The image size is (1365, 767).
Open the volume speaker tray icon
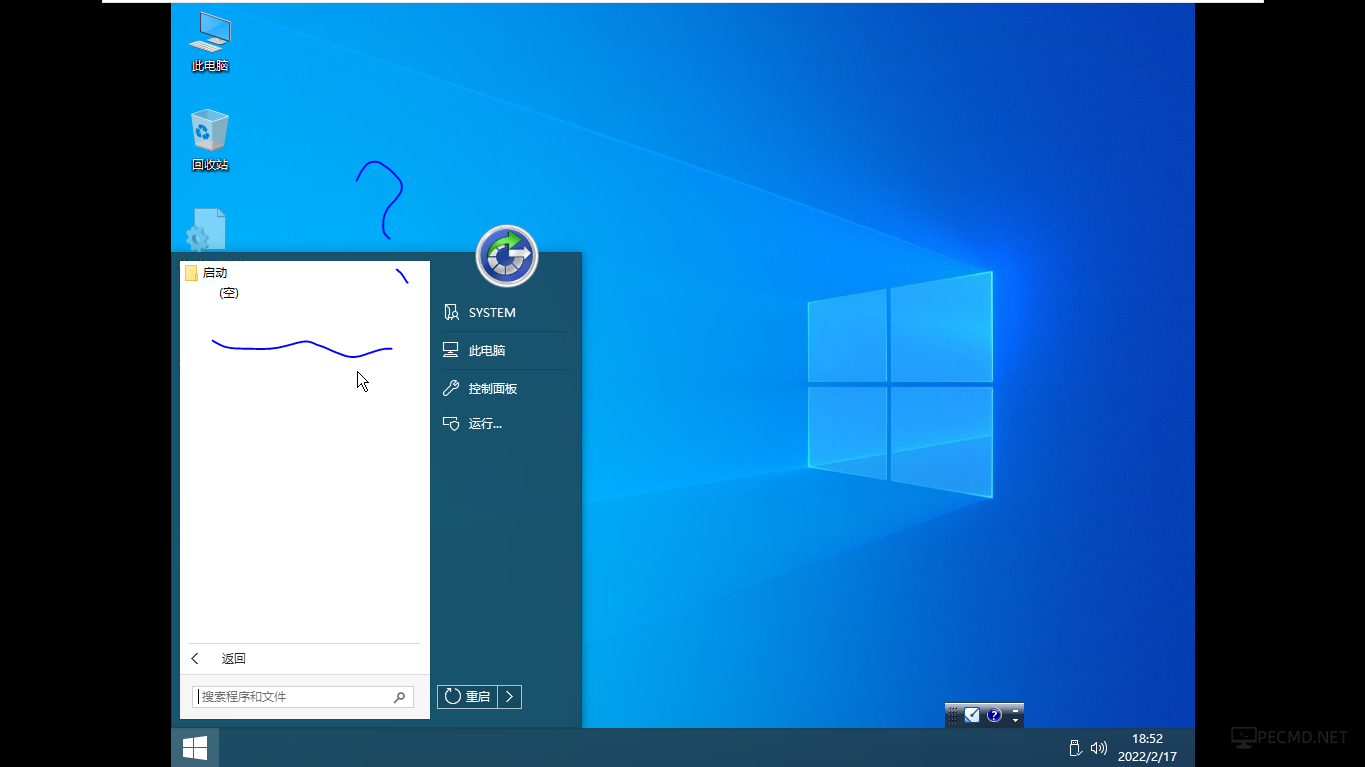coord(1099,748)
